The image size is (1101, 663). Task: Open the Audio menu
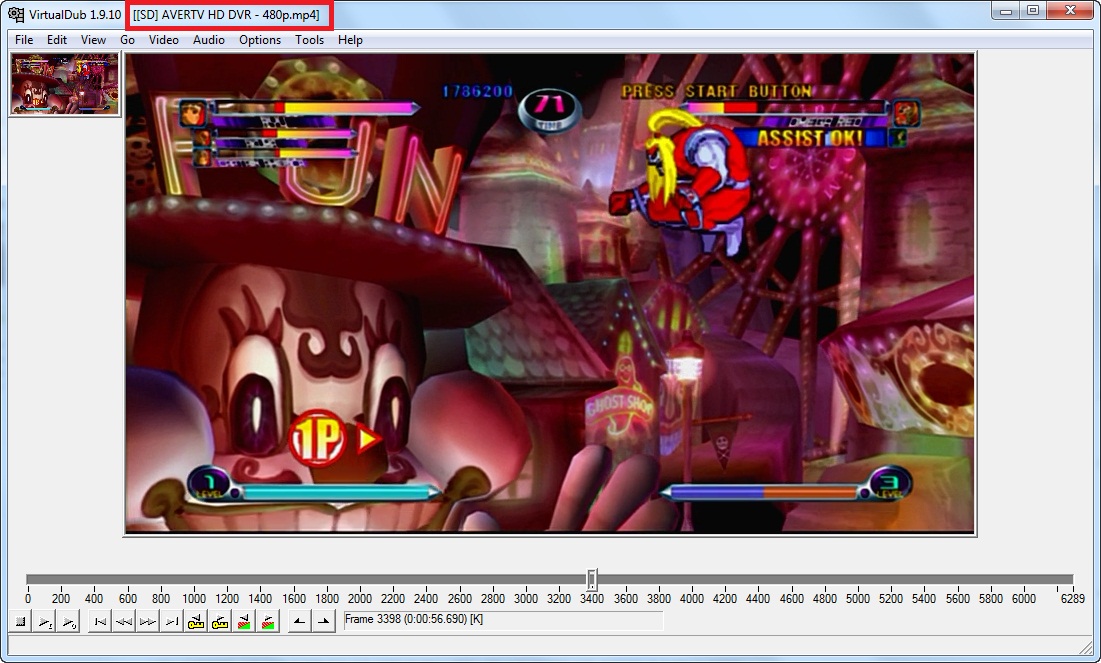[x=209, y=40]
